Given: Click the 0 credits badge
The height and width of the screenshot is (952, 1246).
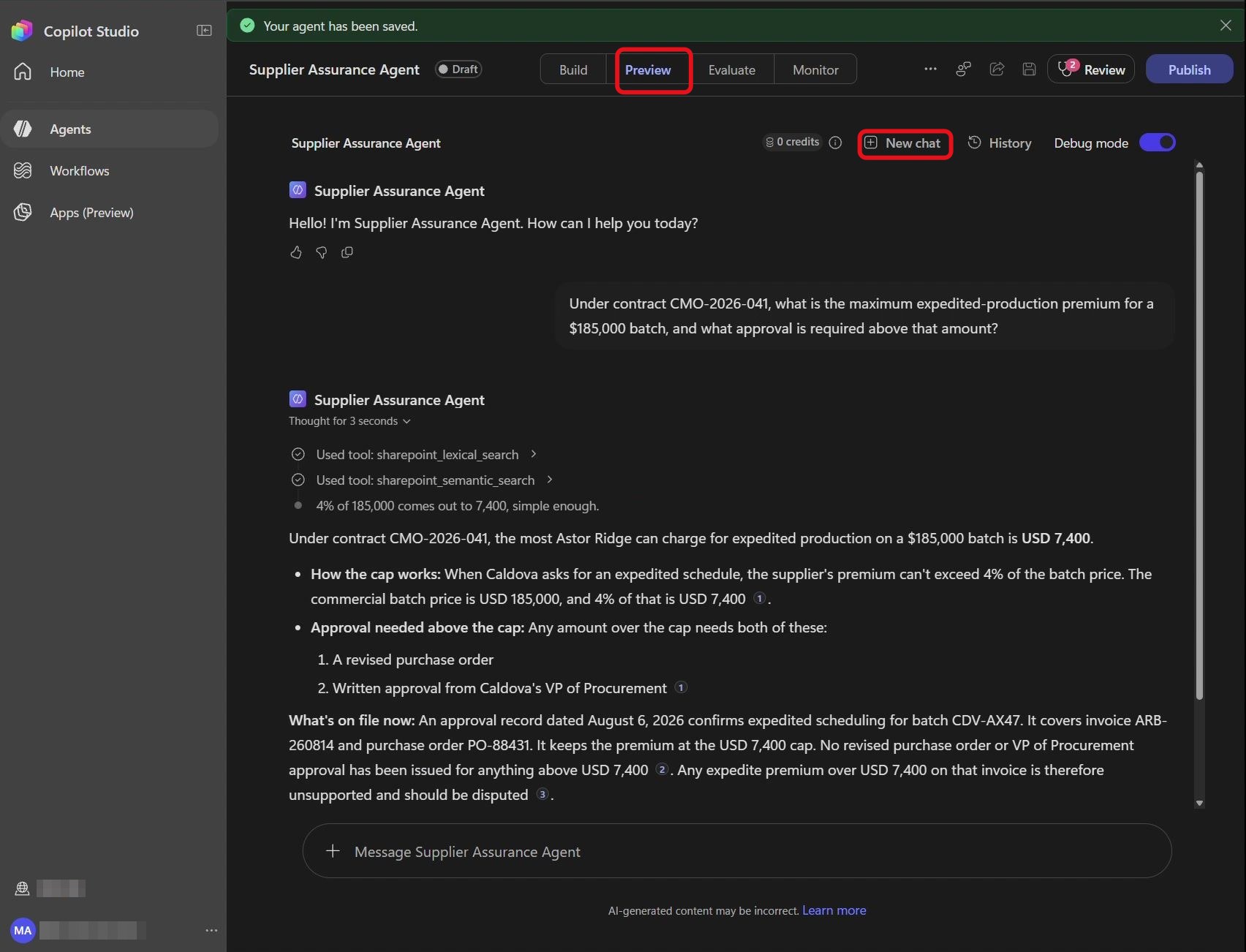Looking at the screenshot, I should coord(792,142).
